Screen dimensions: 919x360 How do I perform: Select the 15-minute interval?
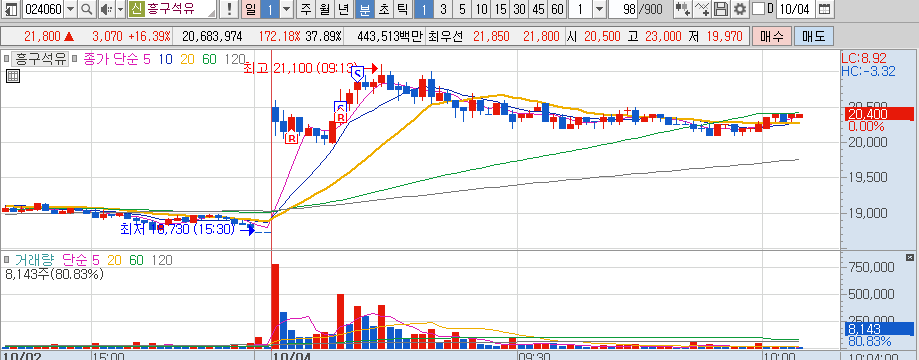point(500,9)
